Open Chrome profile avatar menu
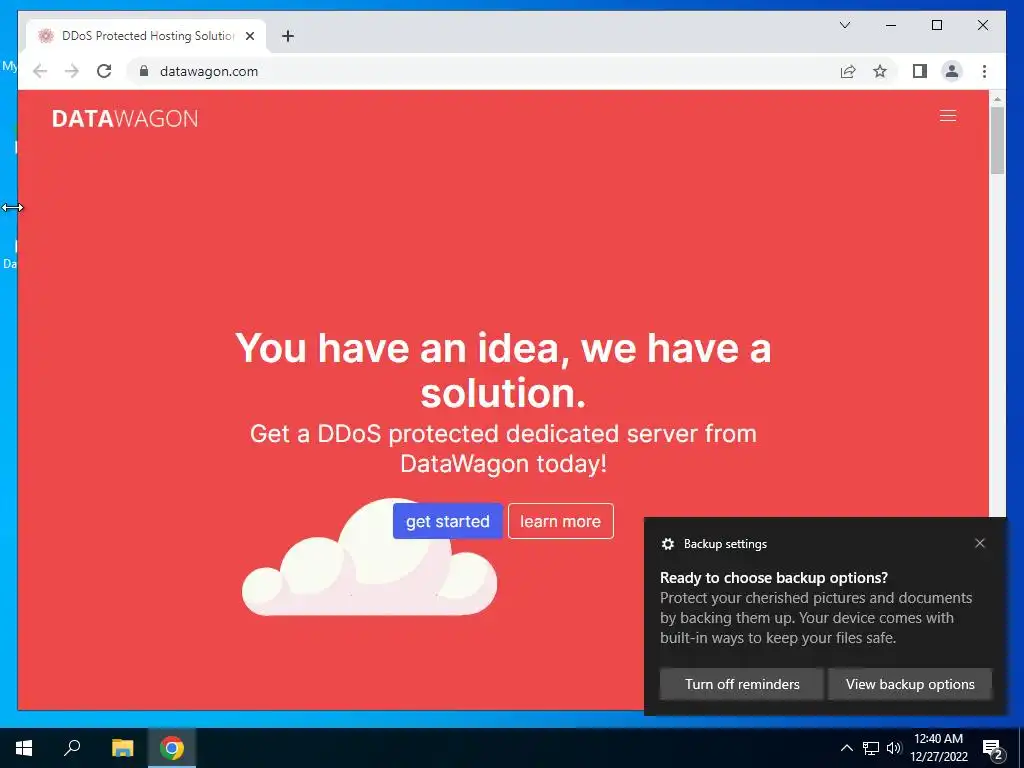The height and width of the screenshot is (768, 1024). (952, 71)
